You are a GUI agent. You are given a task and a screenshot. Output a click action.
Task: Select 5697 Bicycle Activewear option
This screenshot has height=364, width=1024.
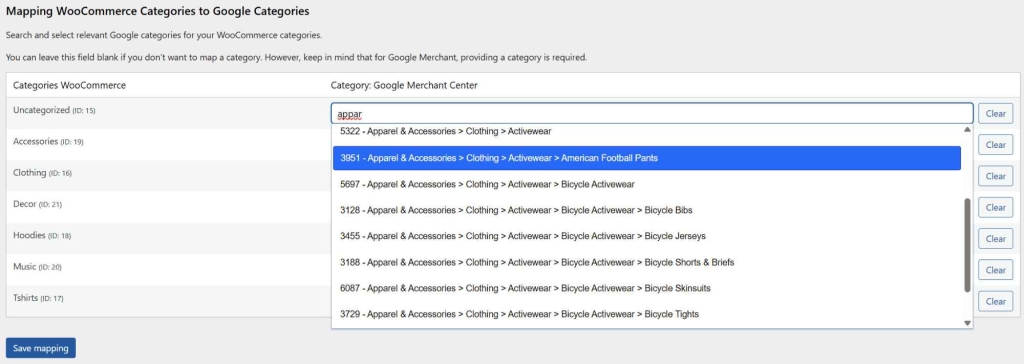tap(647, 184)
